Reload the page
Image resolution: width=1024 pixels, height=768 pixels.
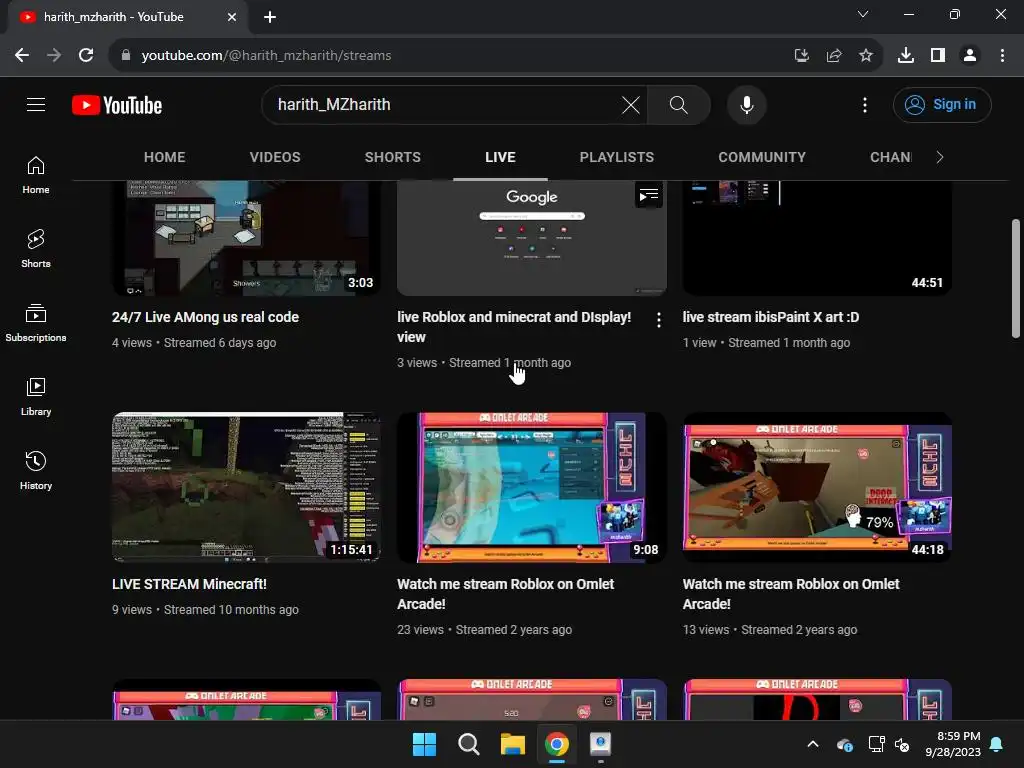coord(86,56)
